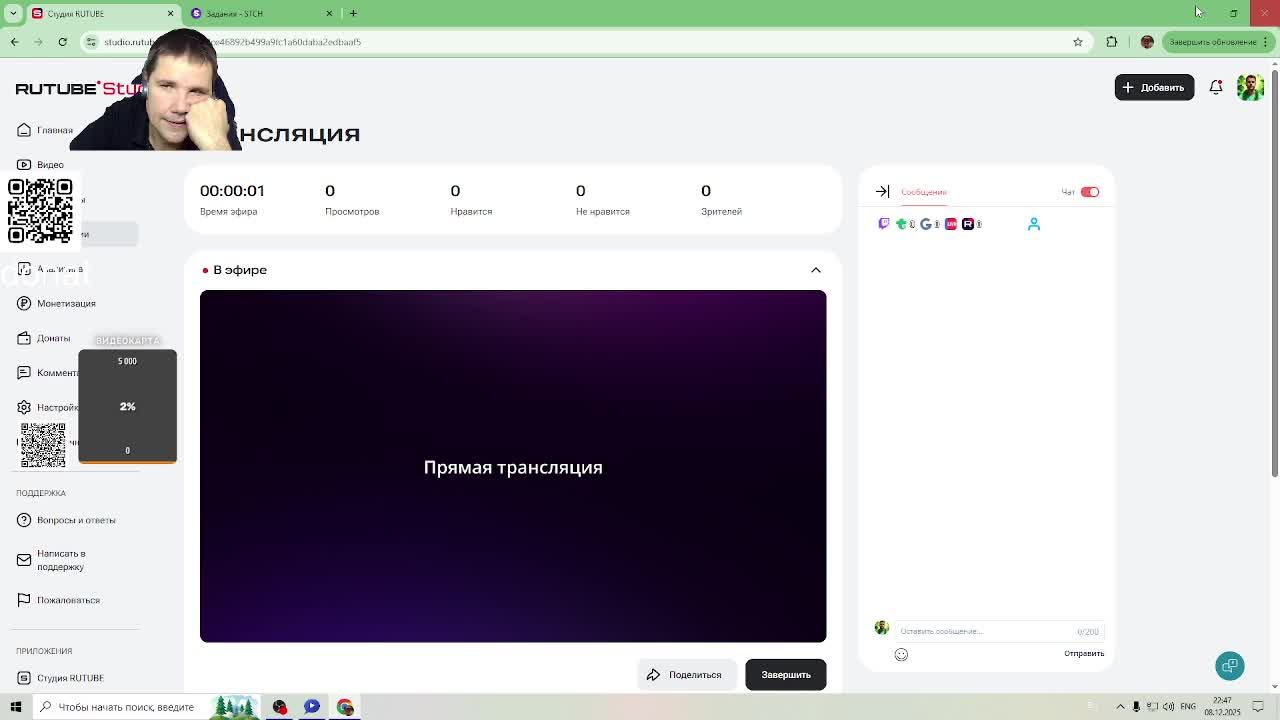Collapse the chat panel with the arrow icon
The height and width of the screenshot is (720, 1280).
(882, 191)
